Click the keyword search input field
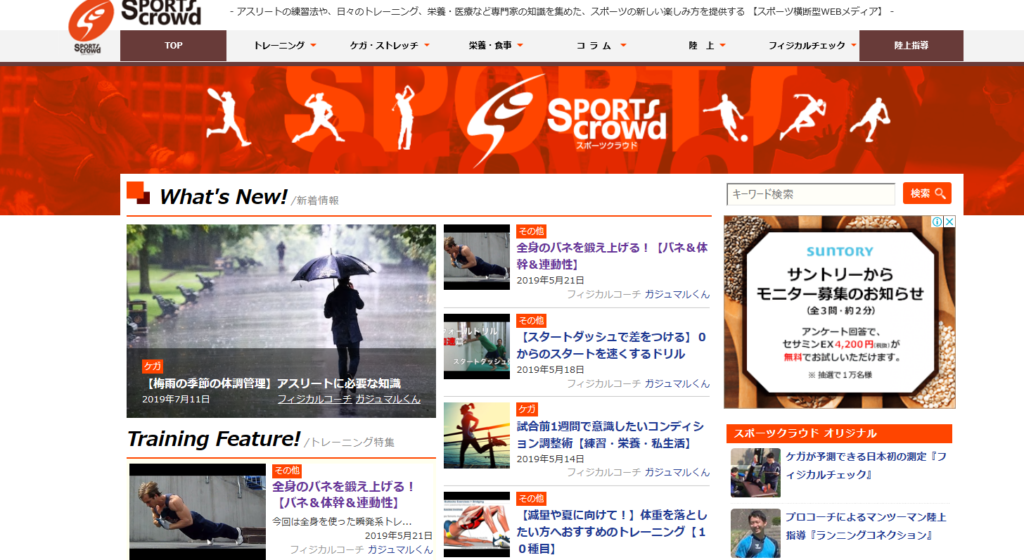 click(810, 194)
